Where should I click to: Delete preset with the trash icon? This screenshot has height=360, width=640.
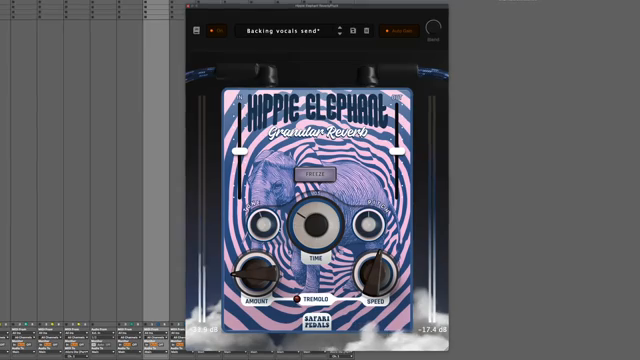[367, 31]
